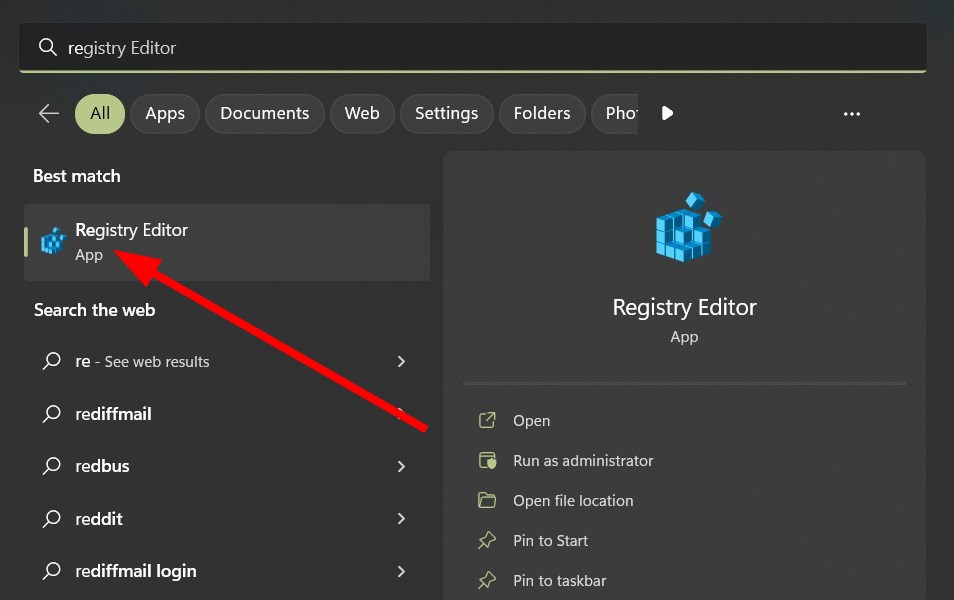
Task: Click the Run as administrator shield icon
Action: pyautogui.click(x=487, y=460)
